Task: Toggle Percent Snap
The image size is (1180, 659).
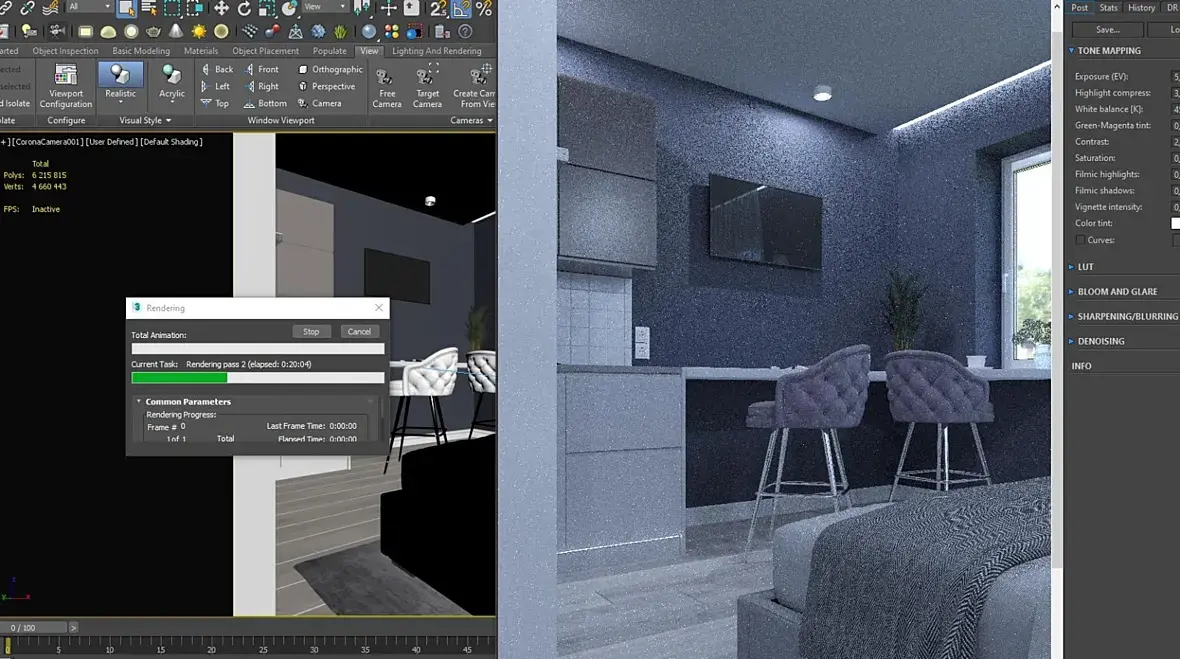Action: [484, 8]
